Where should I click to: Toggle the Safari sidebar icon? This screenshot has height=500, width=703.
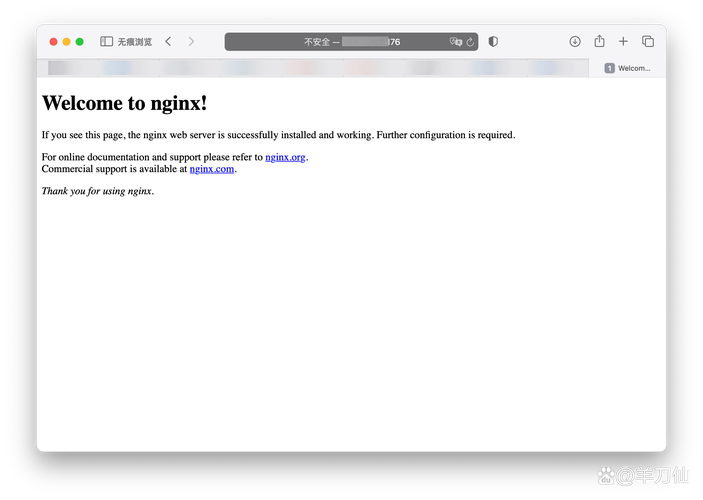(x=106, y=42)
